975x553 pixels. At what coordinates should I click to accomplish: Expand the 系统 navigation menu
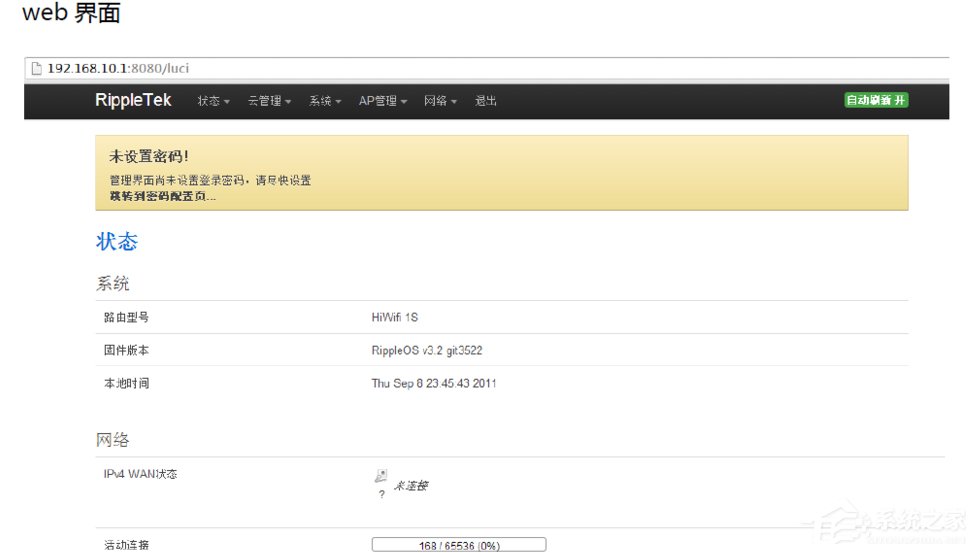[325, 101]
